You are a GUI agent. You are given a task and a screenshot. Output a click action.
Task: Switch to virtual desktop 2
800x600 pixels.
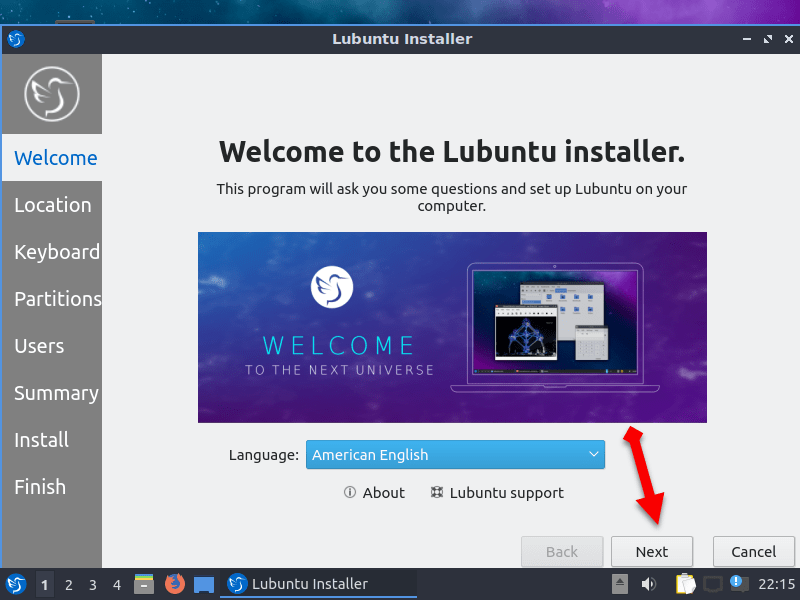[x=69, y=584]
